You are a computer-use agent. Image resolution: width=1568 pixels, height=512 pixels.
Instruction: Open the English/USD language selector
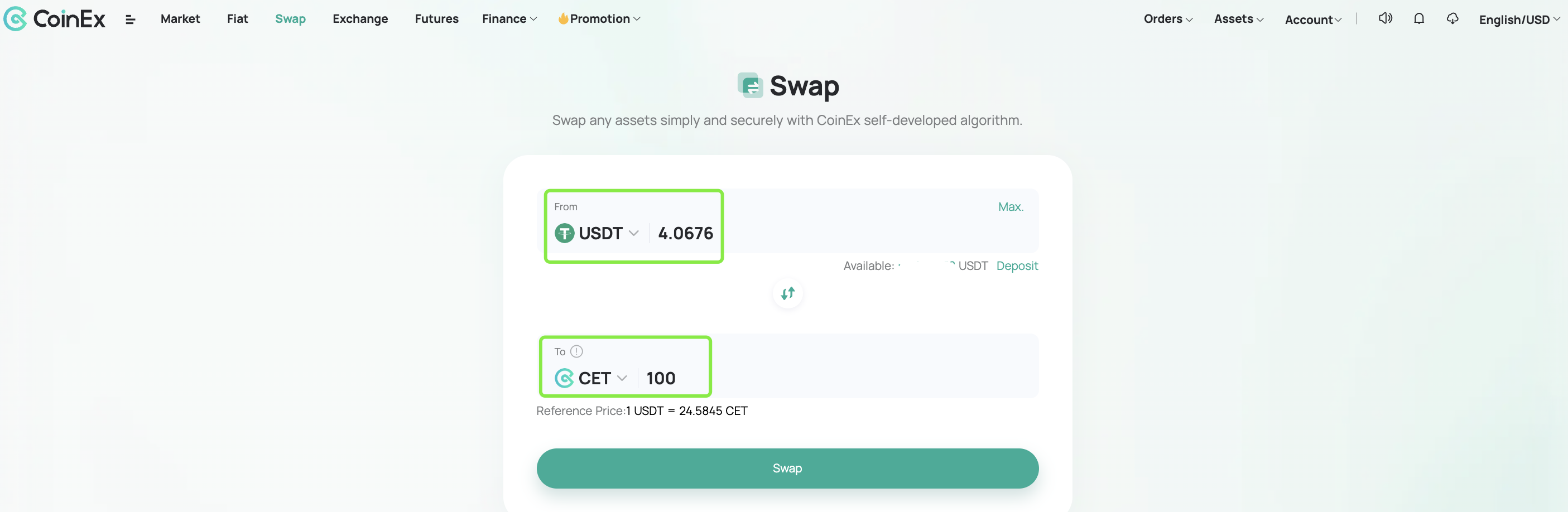(x=1519, y=20)
